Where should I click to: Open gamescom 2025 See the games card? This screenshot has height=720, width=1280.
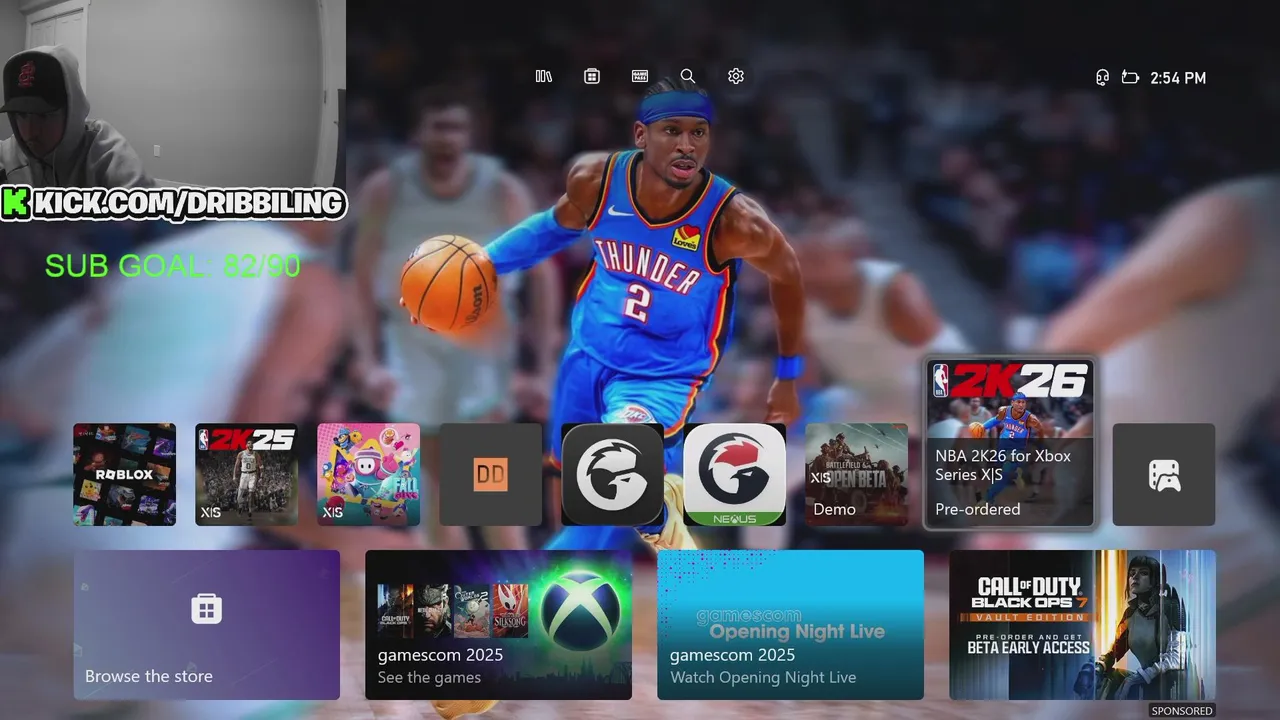point(498,625)
